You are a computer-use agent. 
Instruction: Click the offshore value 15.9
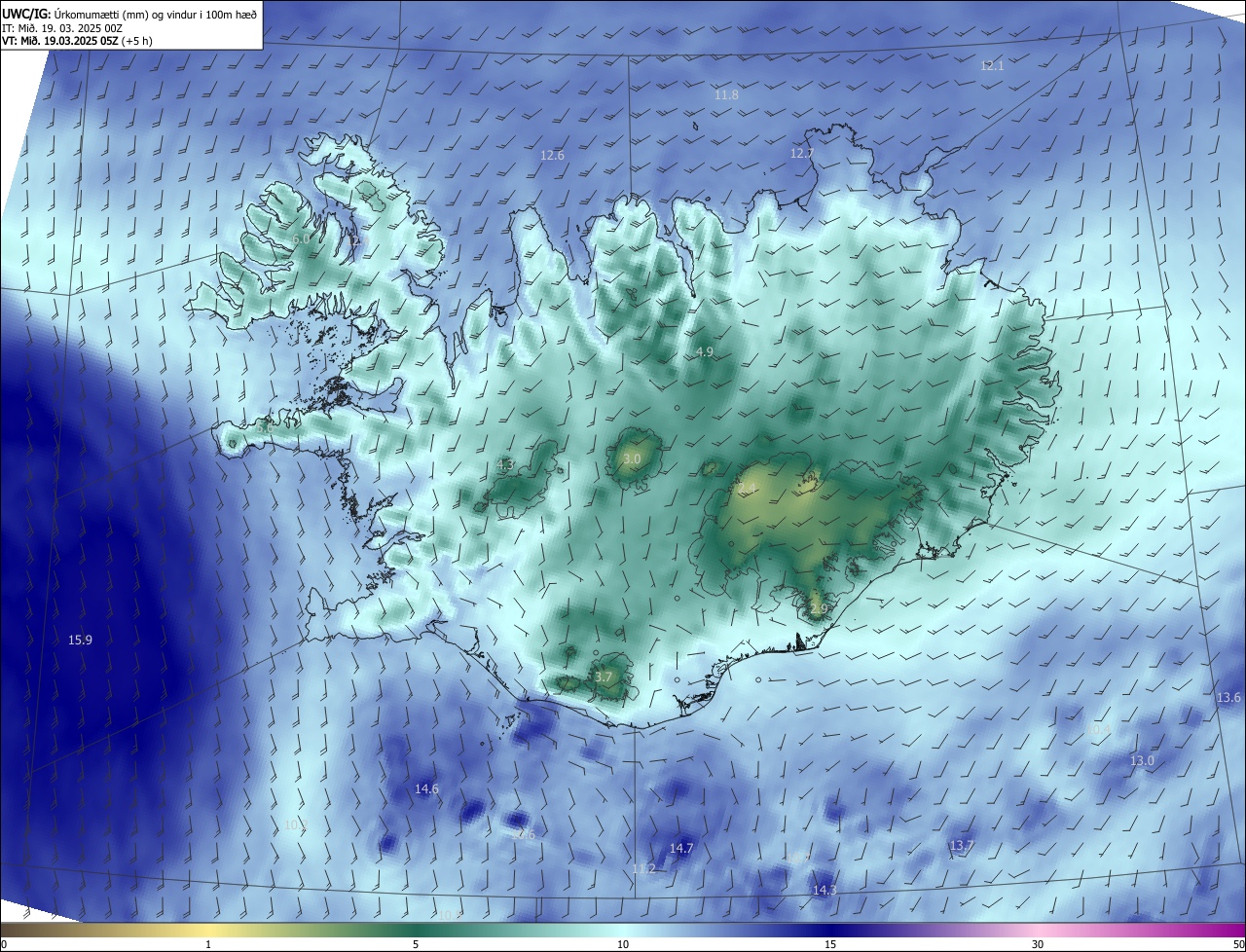click(x=80, y=640)
